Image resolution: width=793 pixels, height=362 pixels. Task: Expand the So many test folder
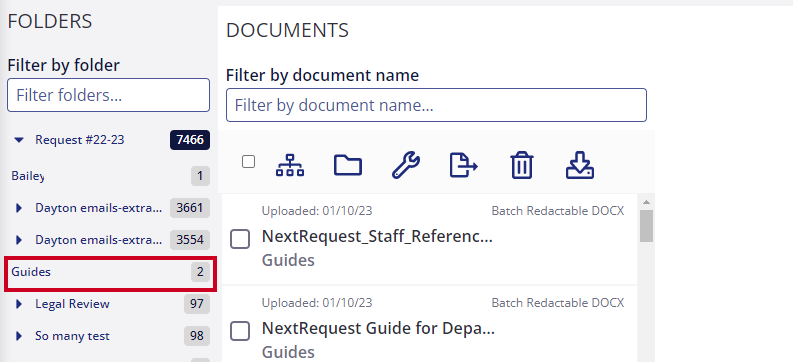[x=19, y=336]
